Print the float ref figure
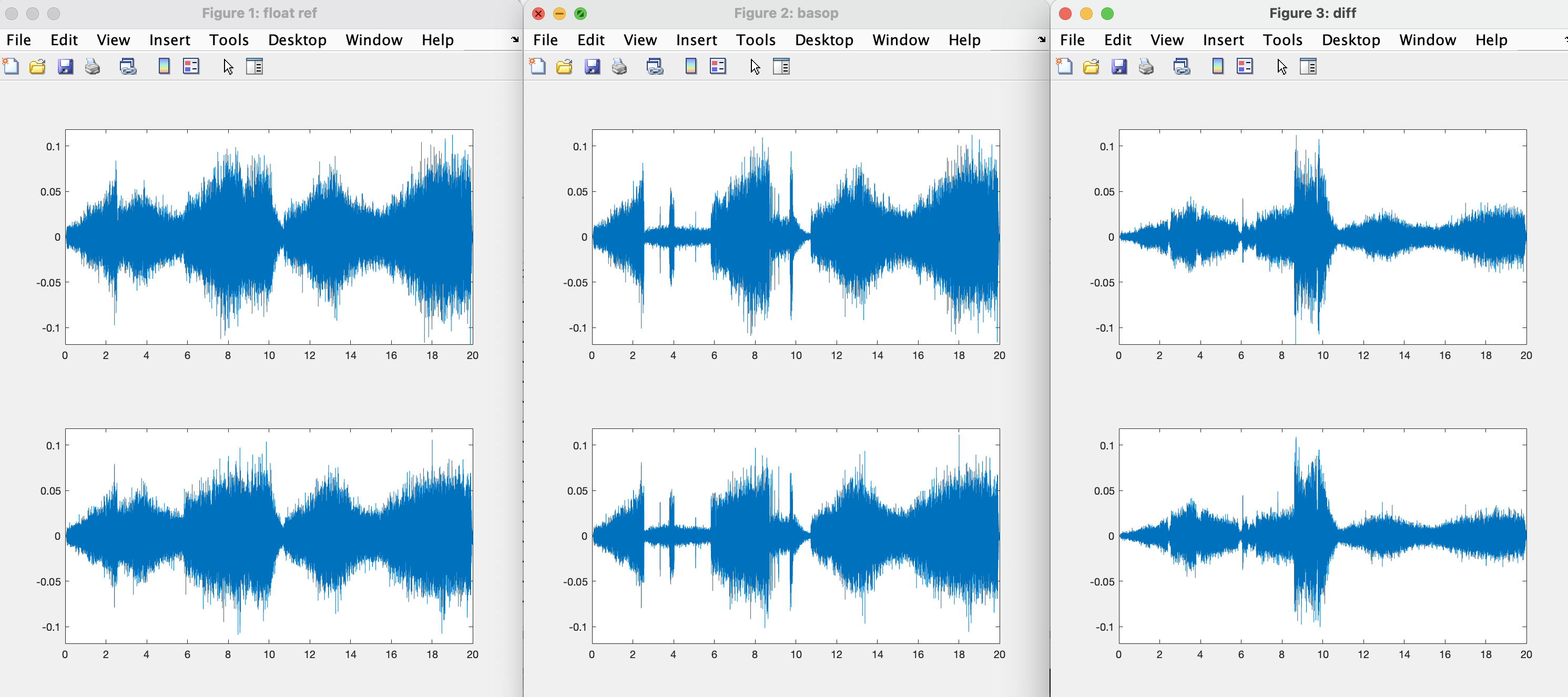The image size is (1568, 697). pyautogui.click(x=93, y=66)
